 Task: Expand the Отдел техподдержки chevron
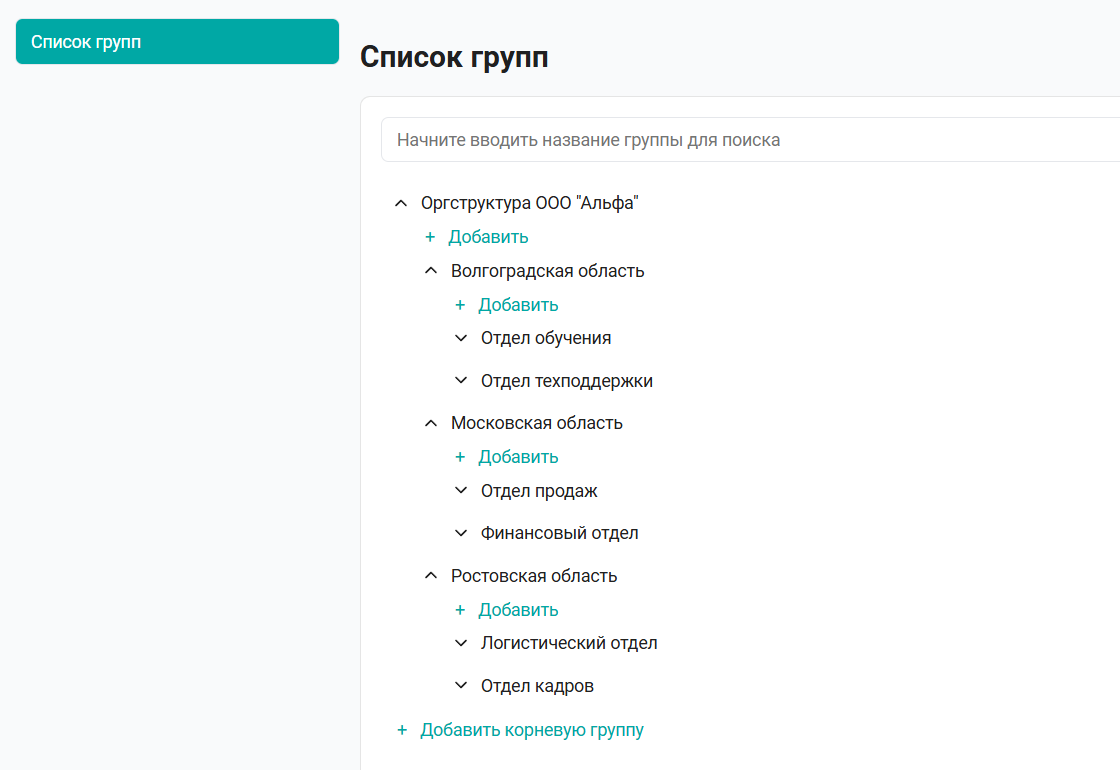(x=461, y=381)
